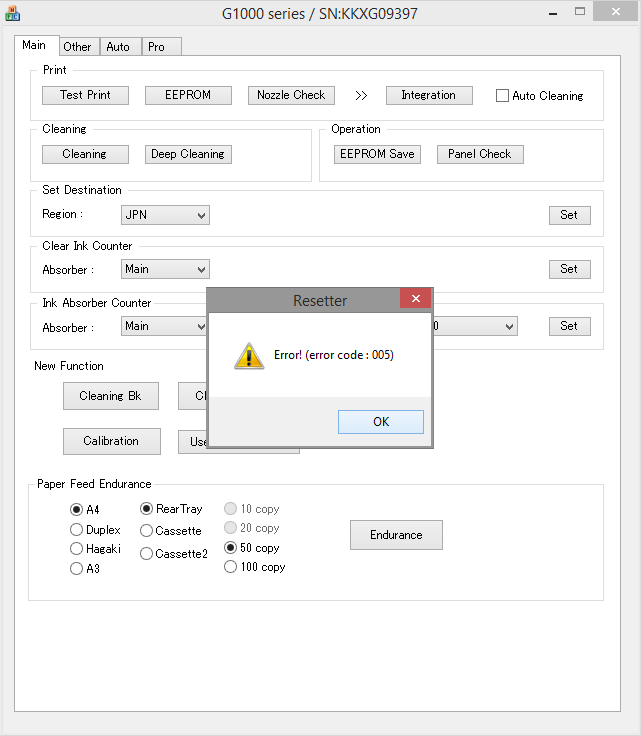The height and width of the screenshot is (736, 641).
Task: Close the Resetter error dialog with the X
Action: [415, 299]
